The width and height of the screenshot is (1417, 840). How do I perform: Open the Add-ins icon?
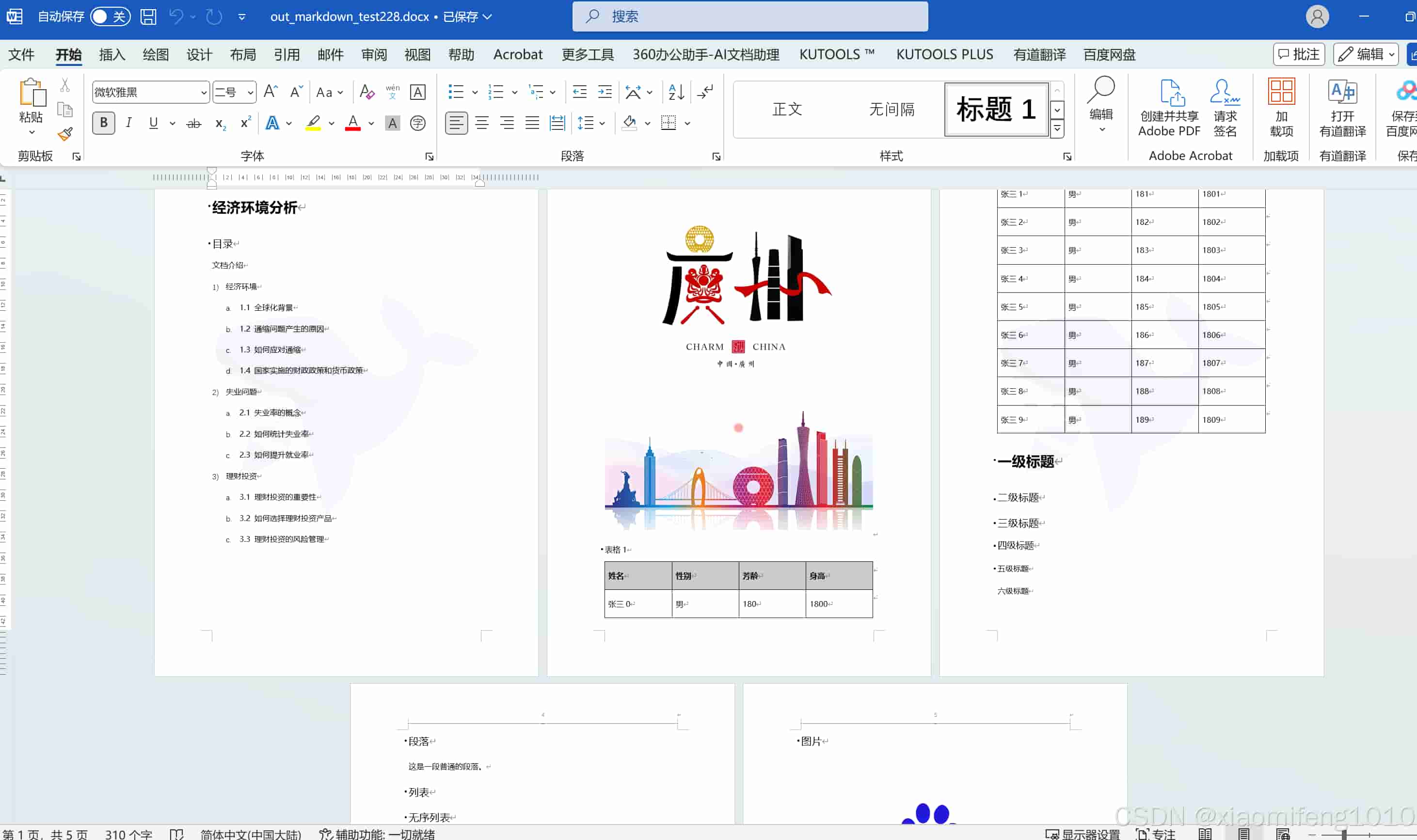pos(1281,108)
